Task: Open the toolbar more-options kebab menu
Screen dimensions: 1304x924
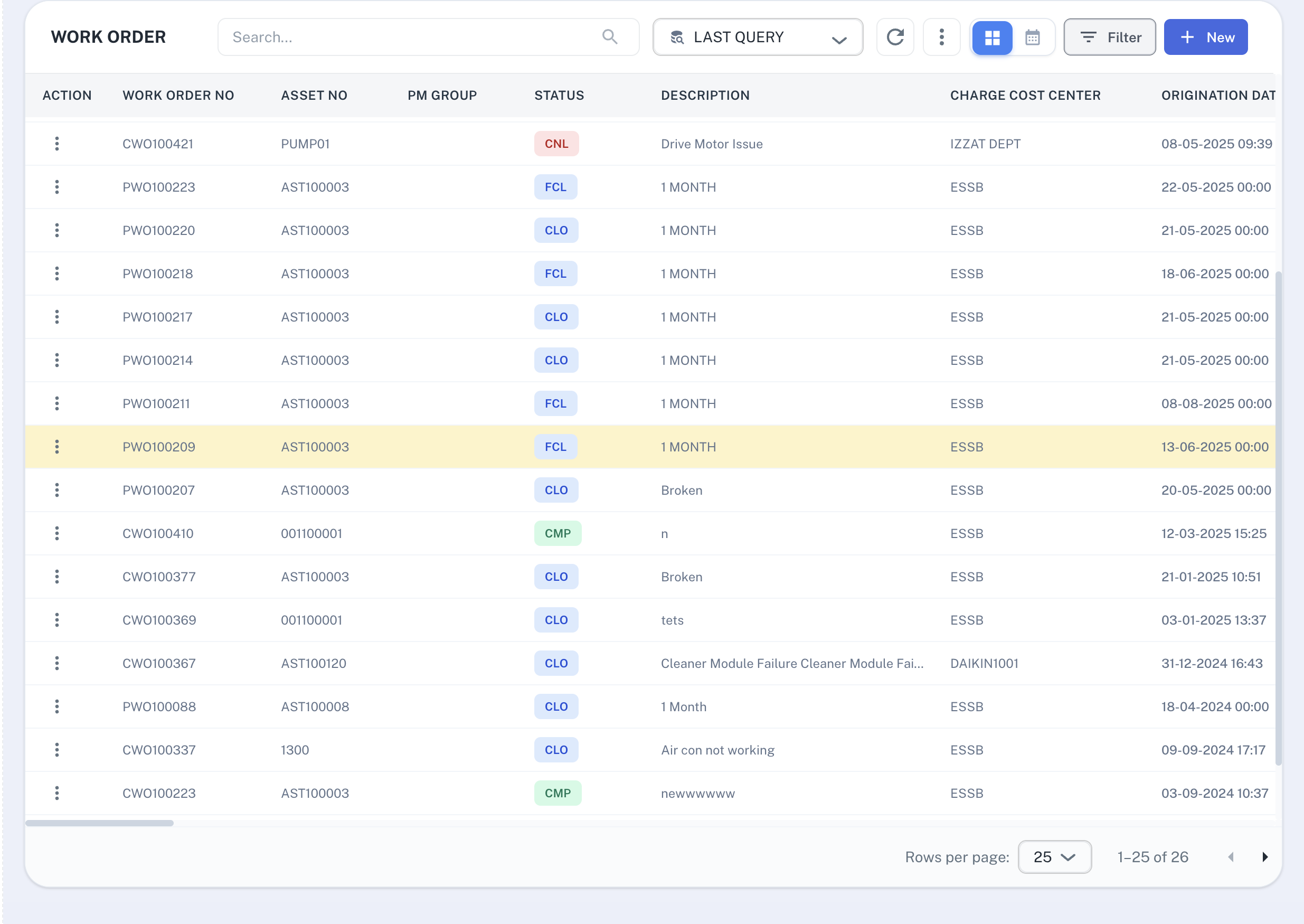Action: tap(942, 37)
